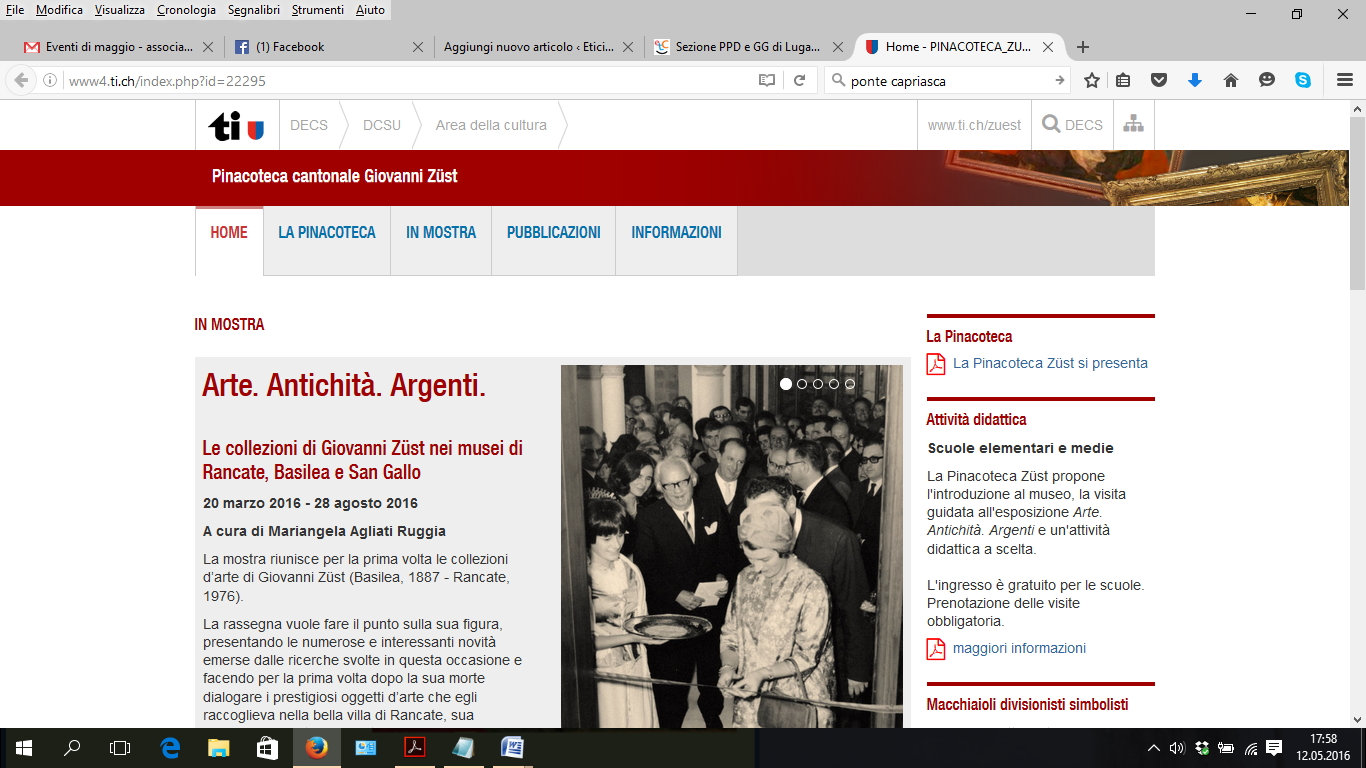Viewport: 1366px width, 768px height.
Task: Show bookmarks list icon
Action: (x=1123, y=81)
